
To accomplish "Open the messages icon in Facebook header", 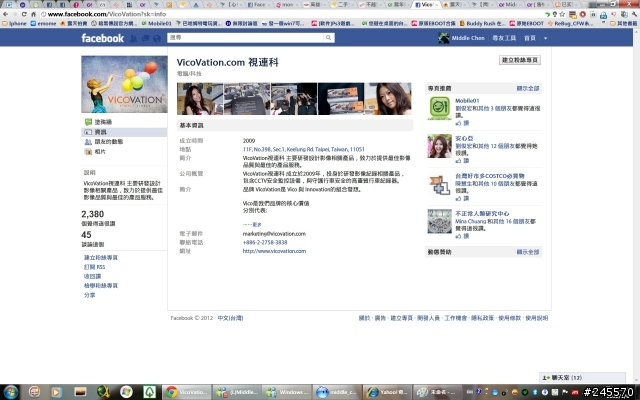I will [x=145, y=38].
